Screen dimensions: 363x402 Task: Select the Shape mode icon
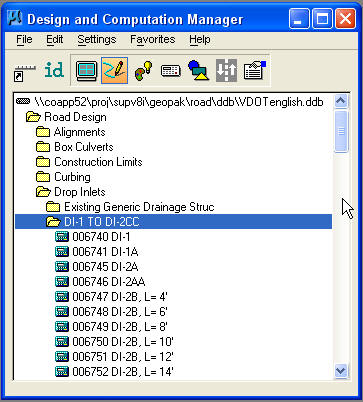click(199, 70)
